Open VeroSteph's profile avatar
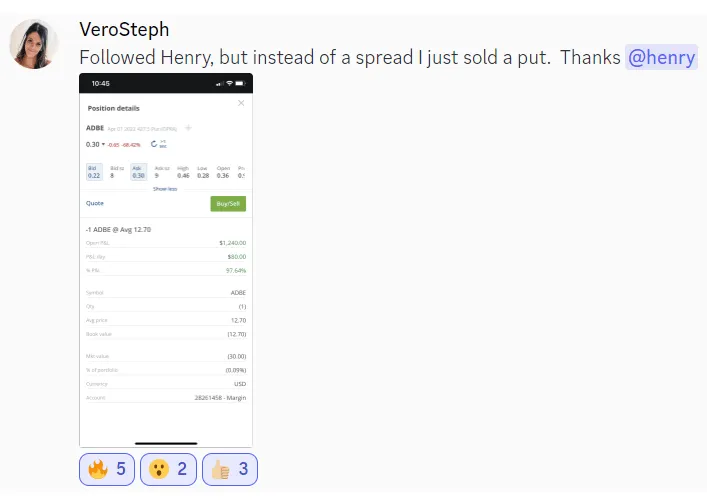Viewport: 707px width, 502px height. [34, 44]
